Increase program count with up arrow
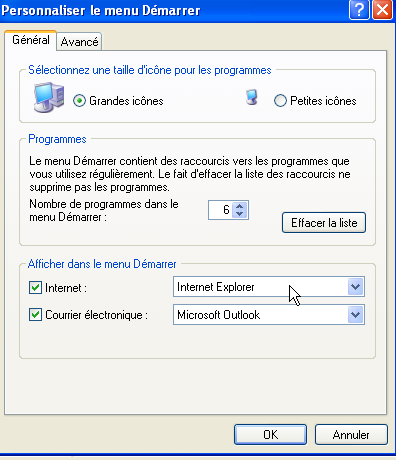Viewport: 396px width, 460px height. click(x=240, y=206)
